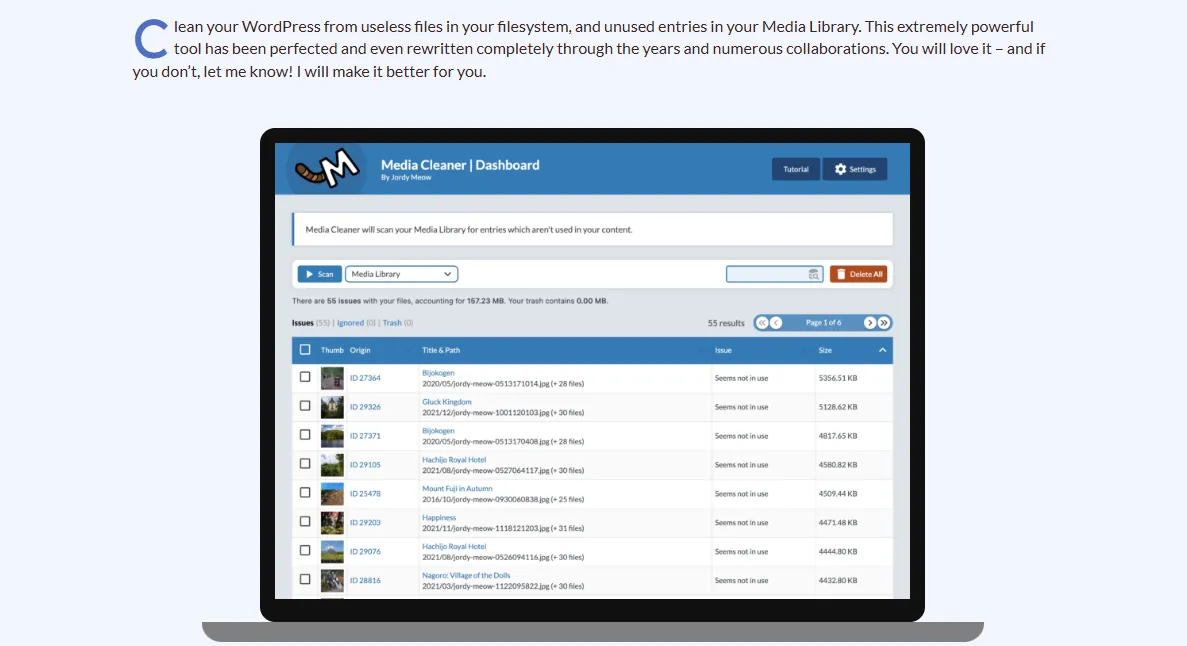The height and width of the screenshot is (646, 1187).
Task: Switch to the Ignored filter tab
Action: [x=350, y=323]
